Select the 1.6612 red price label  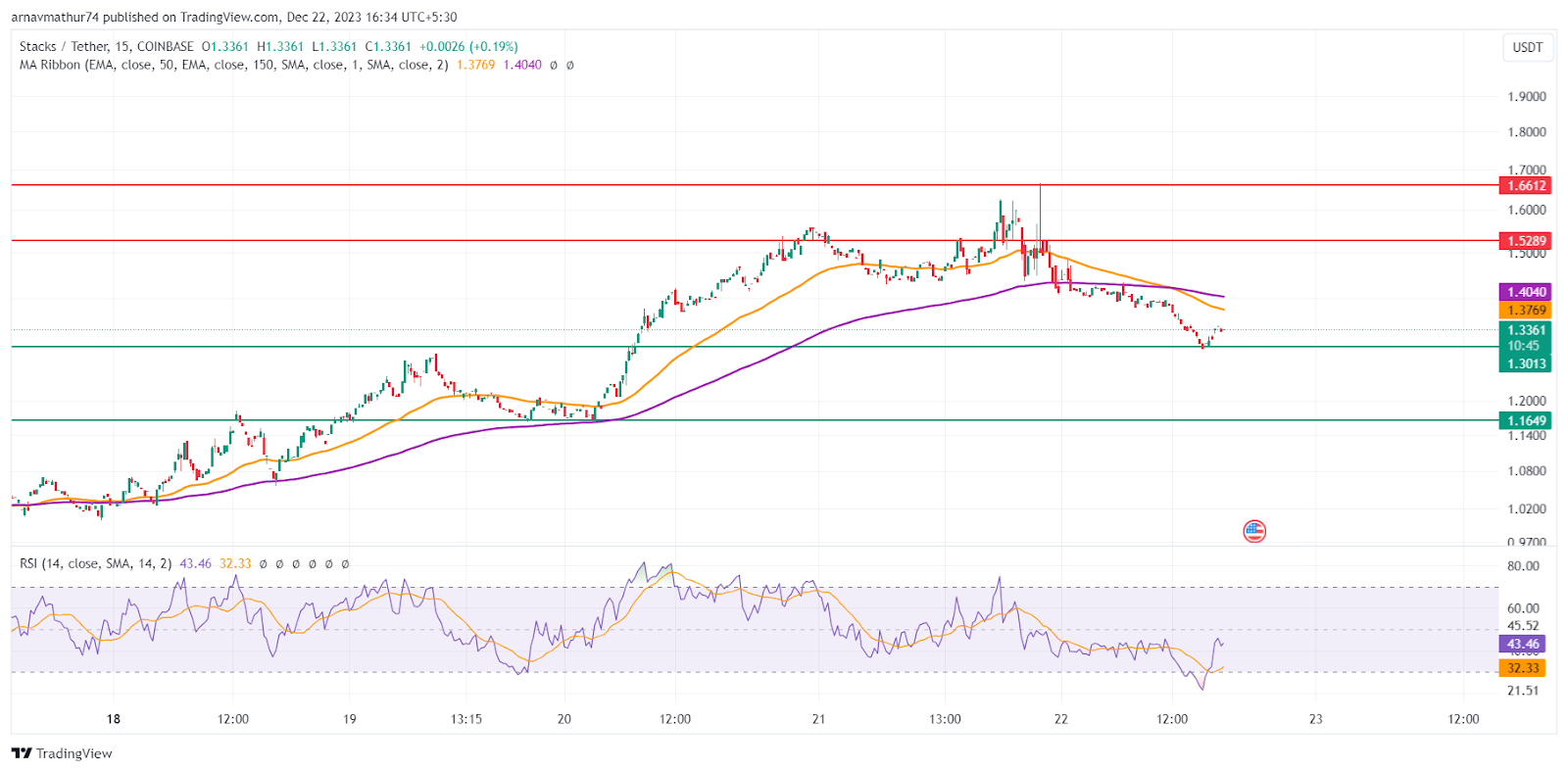coord(1526,185)
